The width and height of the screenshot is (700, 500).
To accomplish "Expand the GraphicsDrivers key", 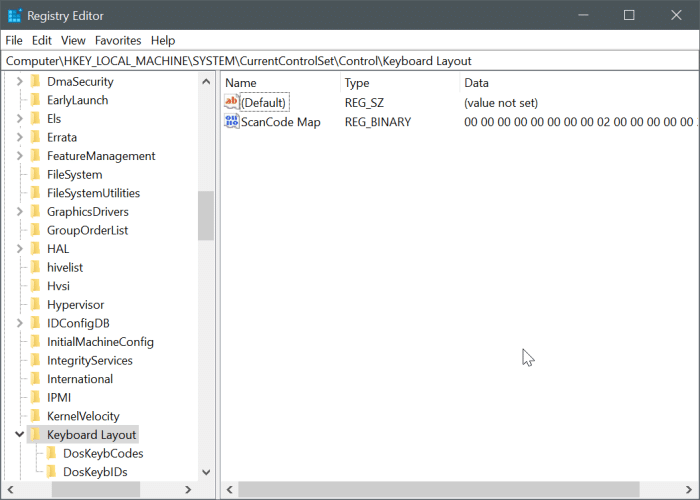I will coord(20,212).
